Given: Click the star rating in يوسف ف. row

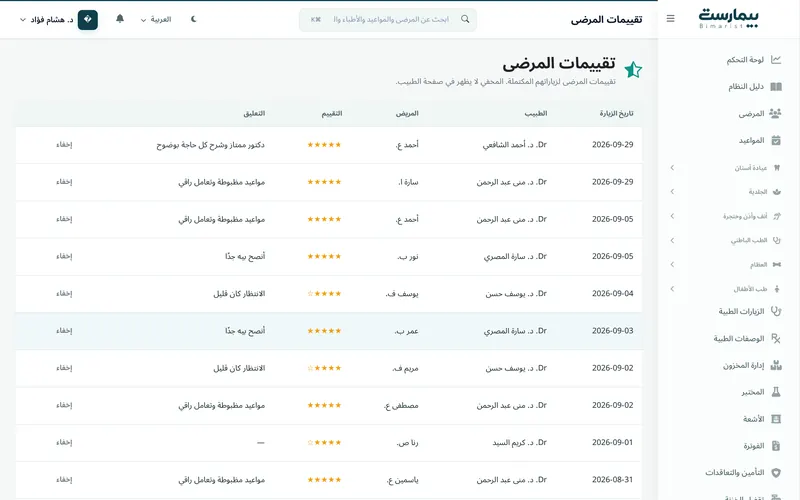Looking at the screenshot, I should [324, 293].
